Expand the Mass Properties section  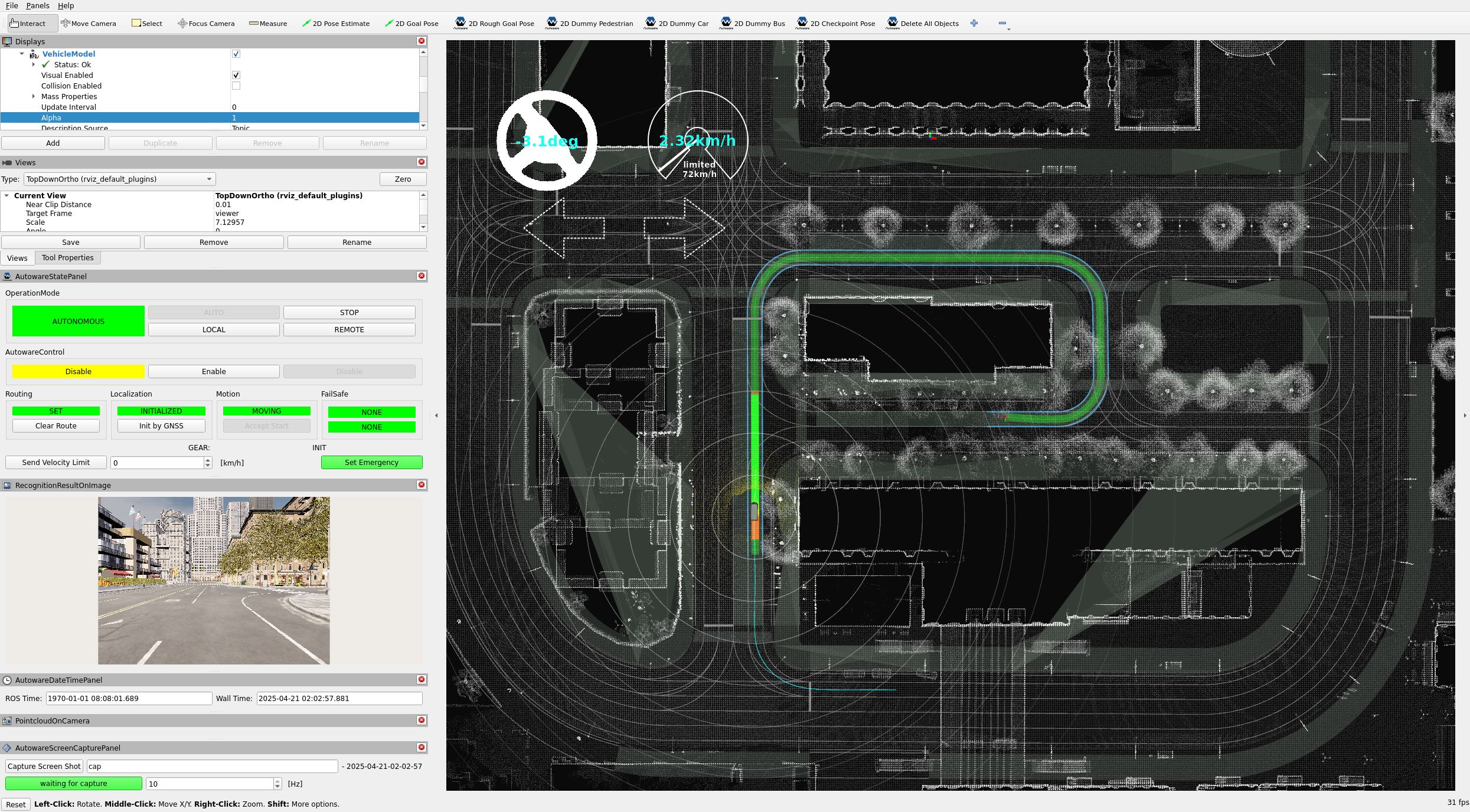34,96
